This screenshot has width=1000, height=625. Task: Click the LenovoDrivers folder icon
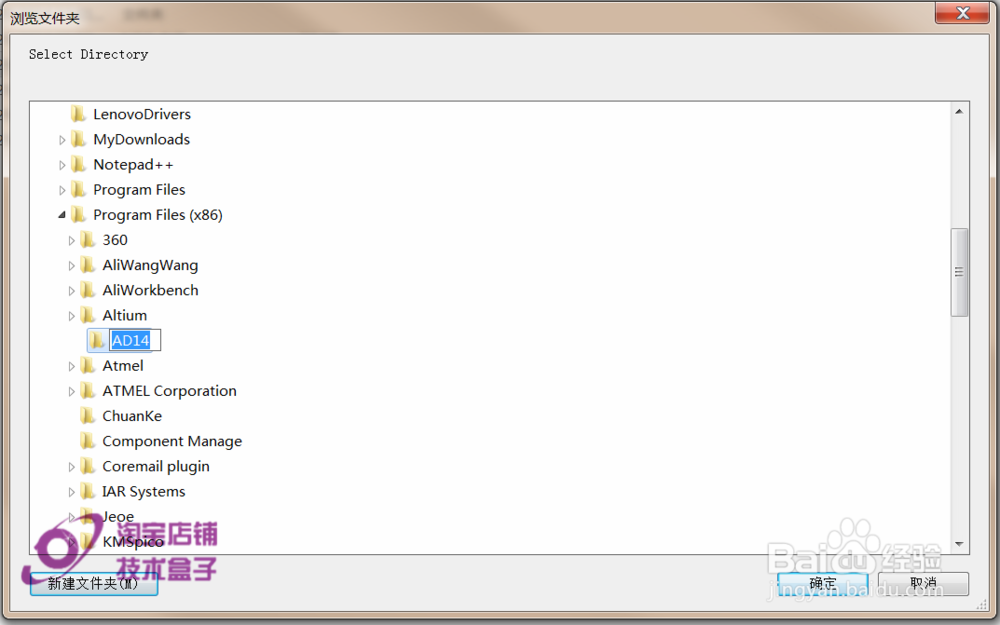click(78, 114)
